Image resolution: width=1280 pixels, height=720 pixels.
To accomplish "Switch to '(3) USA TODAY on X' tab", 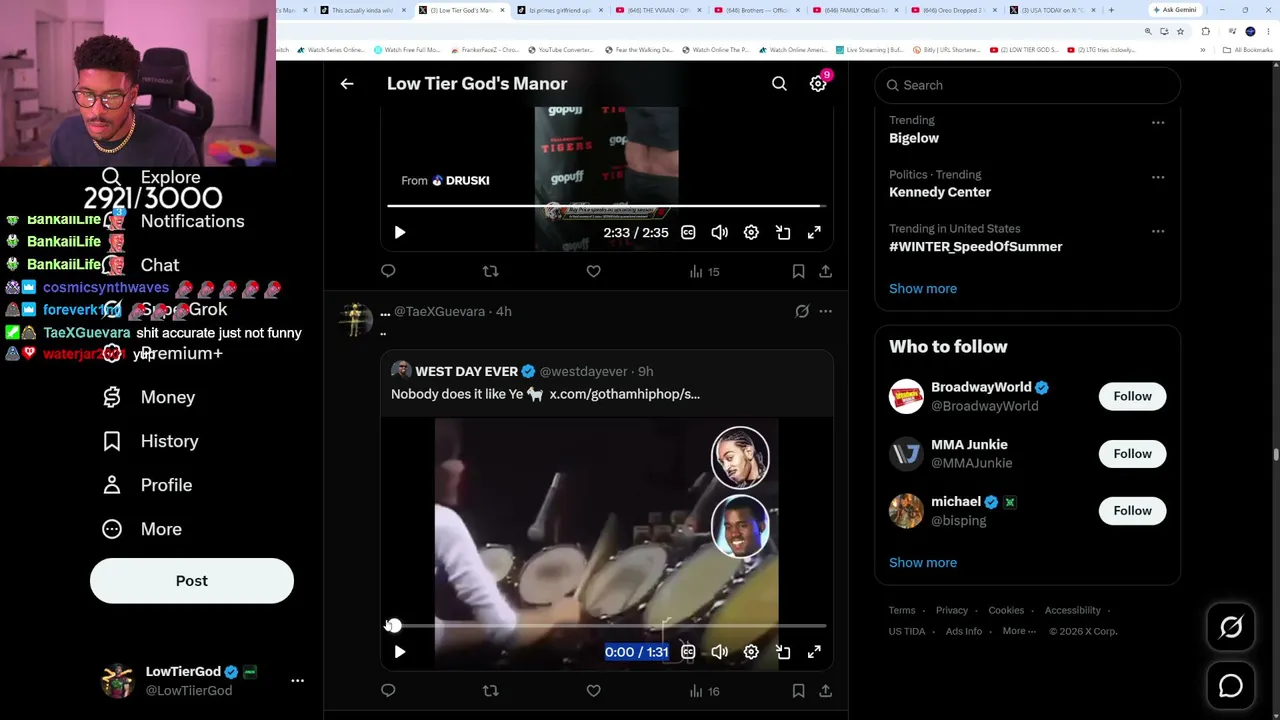I will [x=1051, y=10].
